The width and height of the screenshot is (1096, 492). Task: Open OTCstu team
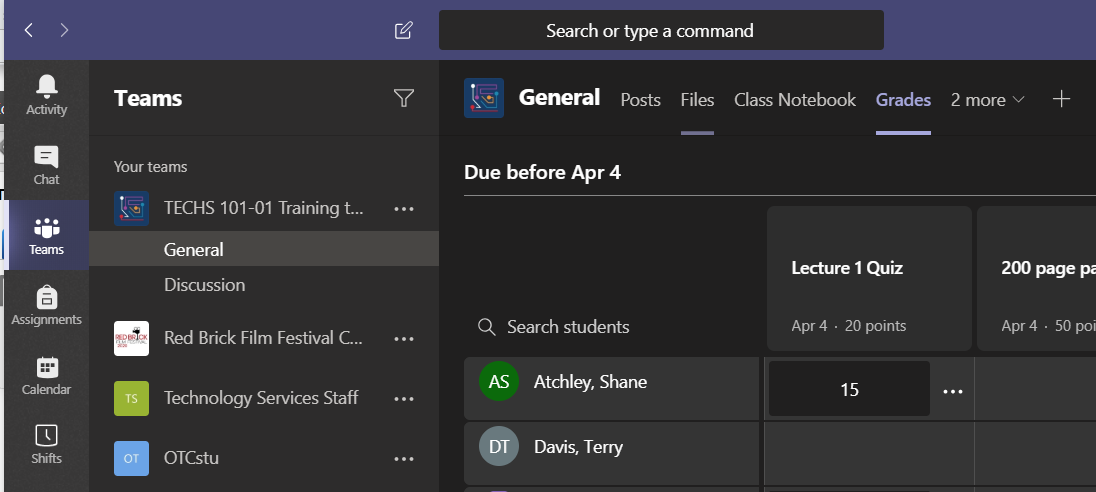pos(192,458)
